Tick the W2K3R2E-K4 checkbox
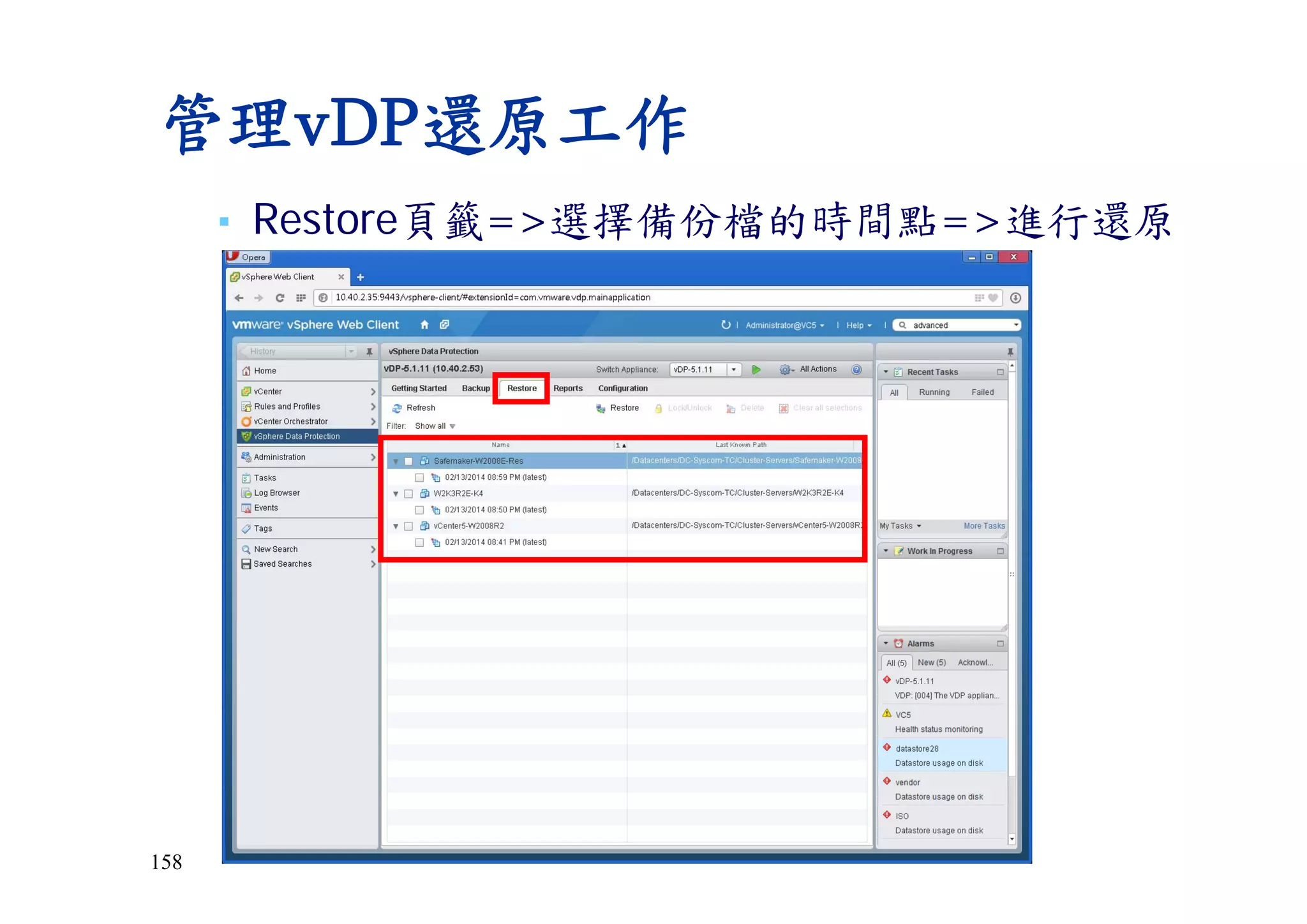 [408, 494]
